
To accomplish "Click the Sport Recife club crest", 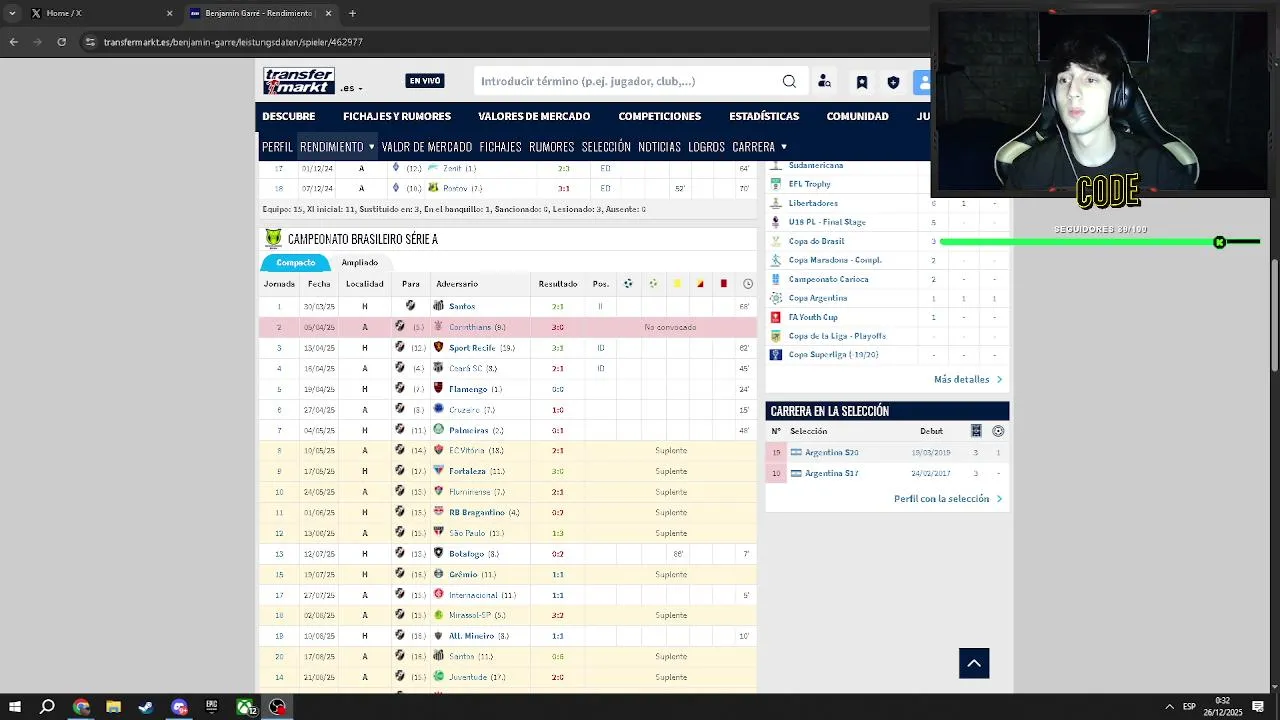I will pyautogui.click(x=438, y=347).
